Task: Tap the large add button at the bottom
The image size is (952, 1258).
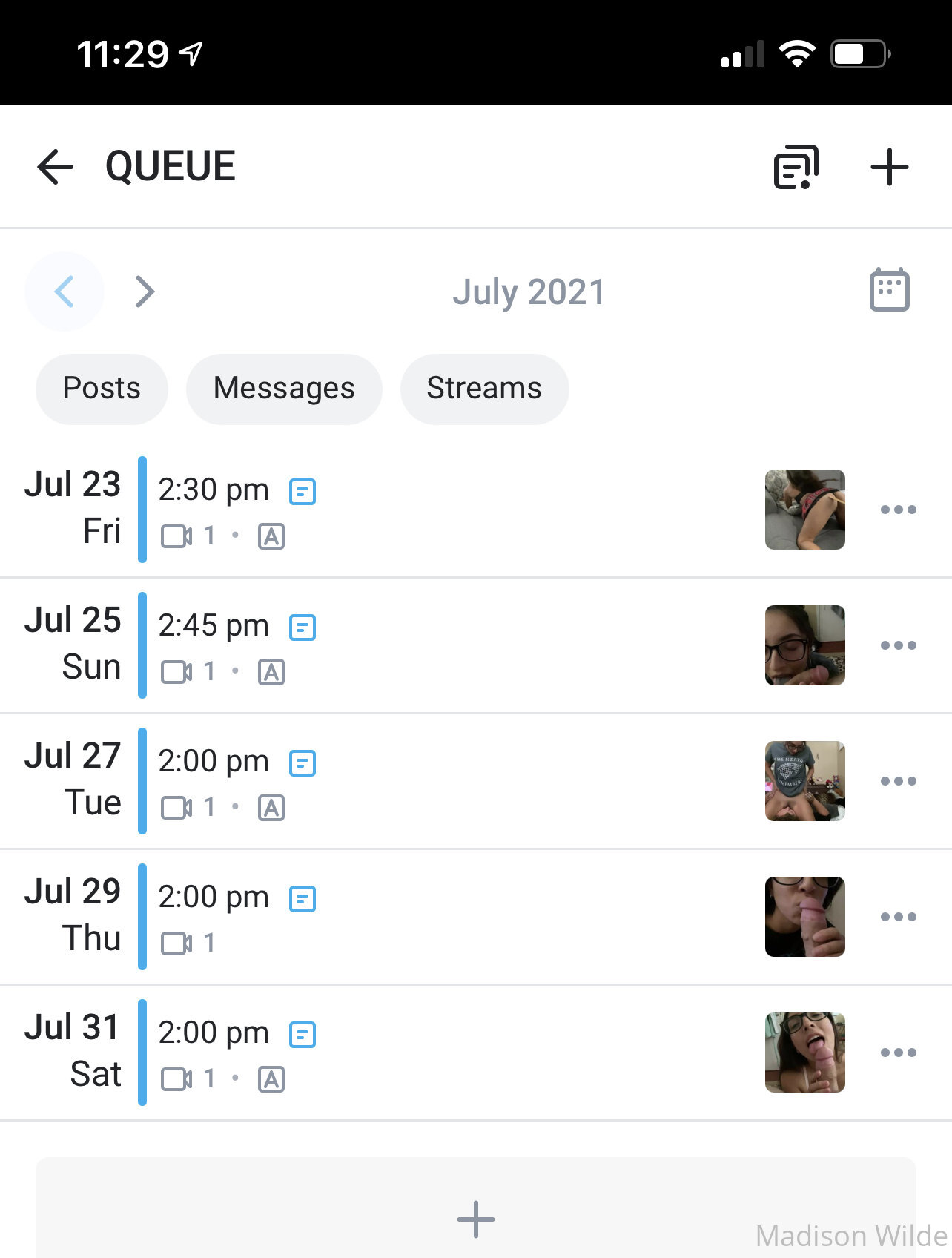Action: pos(476,1219)
